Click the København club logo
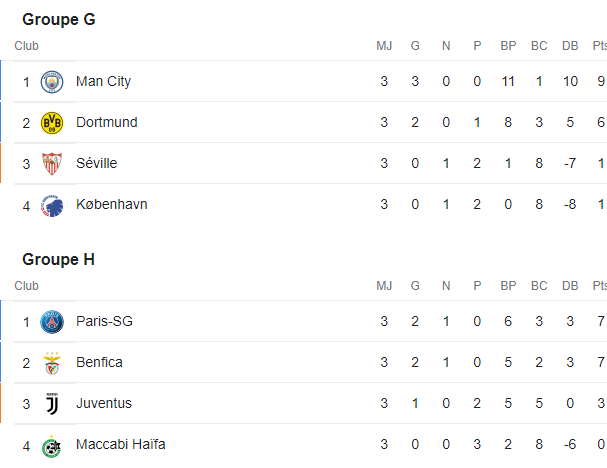This screenshot has height=468, width=607. pyautogui.click(x=51, y=205)
